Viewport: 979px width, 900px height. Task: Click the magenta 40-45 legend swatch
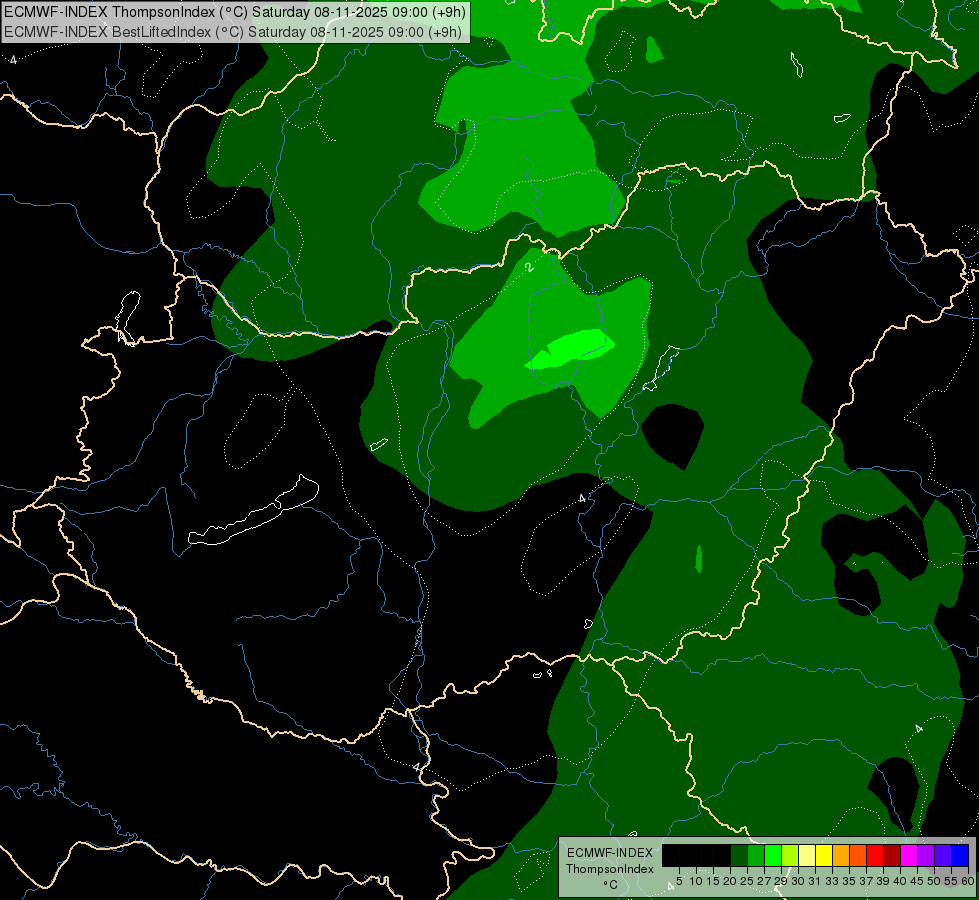click(x=909, y=855)
